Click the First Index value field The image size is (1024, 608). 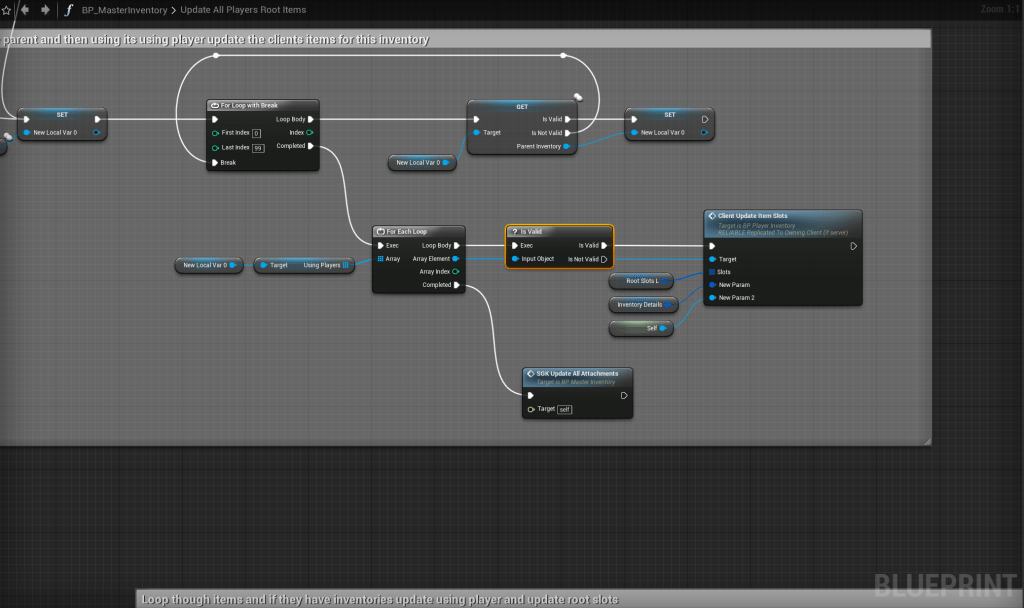[256, 133]
